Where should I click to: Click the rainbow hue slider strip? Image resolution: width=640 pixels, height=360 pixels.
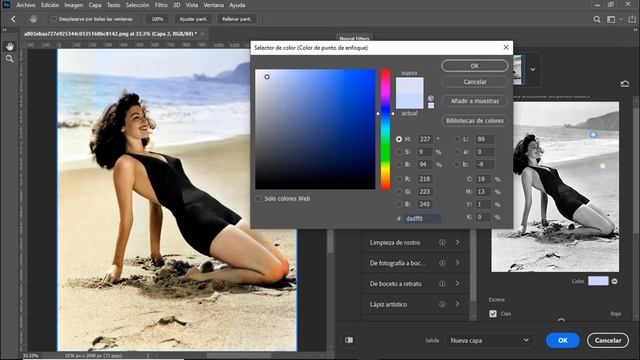[385, 129]
